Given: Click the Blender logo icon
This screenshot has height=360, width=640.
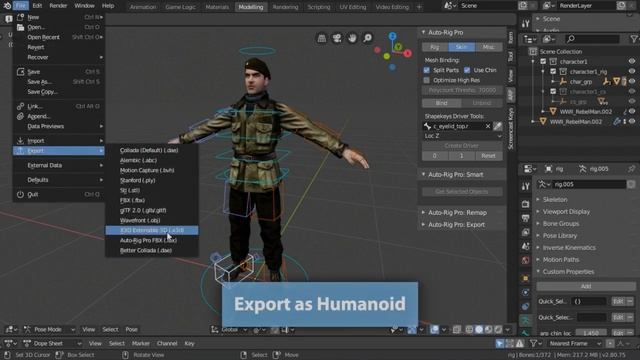Looking at the screenshot, I should tap(7, 6).
